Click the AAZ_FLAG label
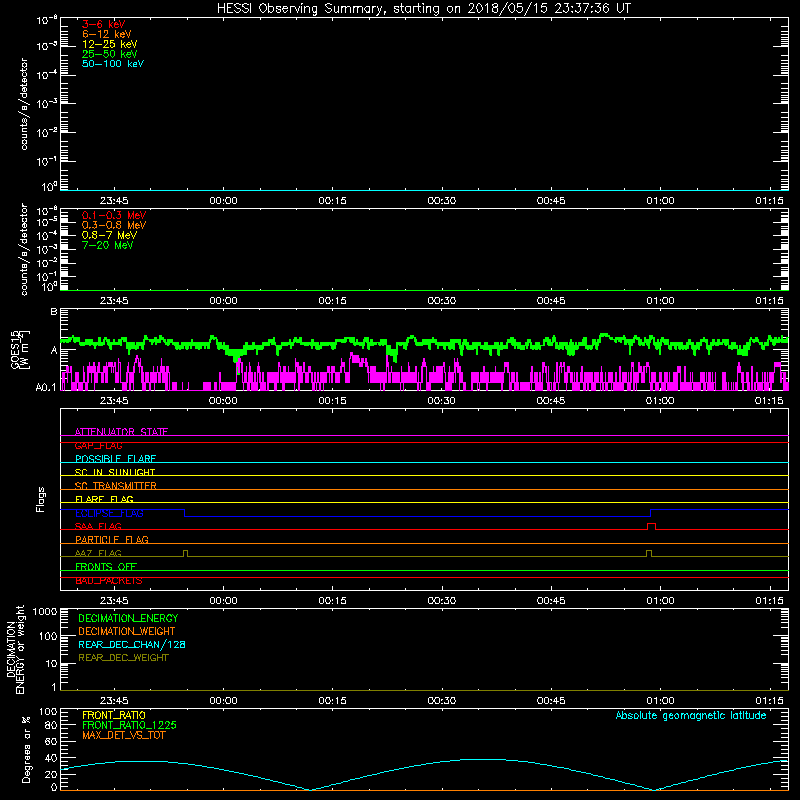This screenshot has width=800, height=800. coord(98,553)
